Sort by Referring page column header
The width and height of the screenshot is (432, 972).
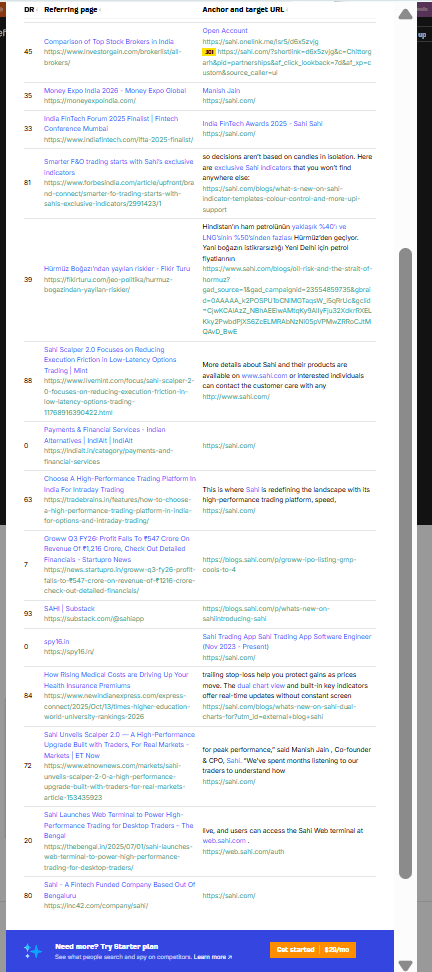[x=71, y=10]
